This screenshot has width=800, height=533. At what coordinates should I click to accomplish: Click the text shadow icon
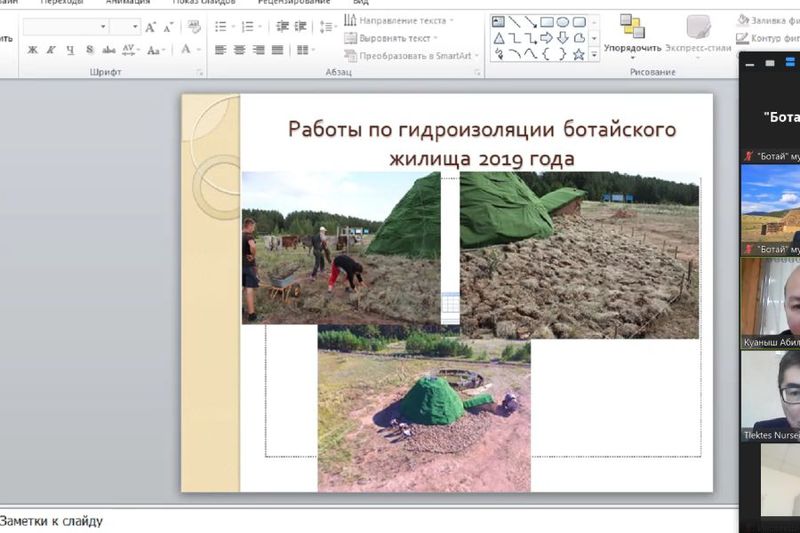[x=90, y=50]
